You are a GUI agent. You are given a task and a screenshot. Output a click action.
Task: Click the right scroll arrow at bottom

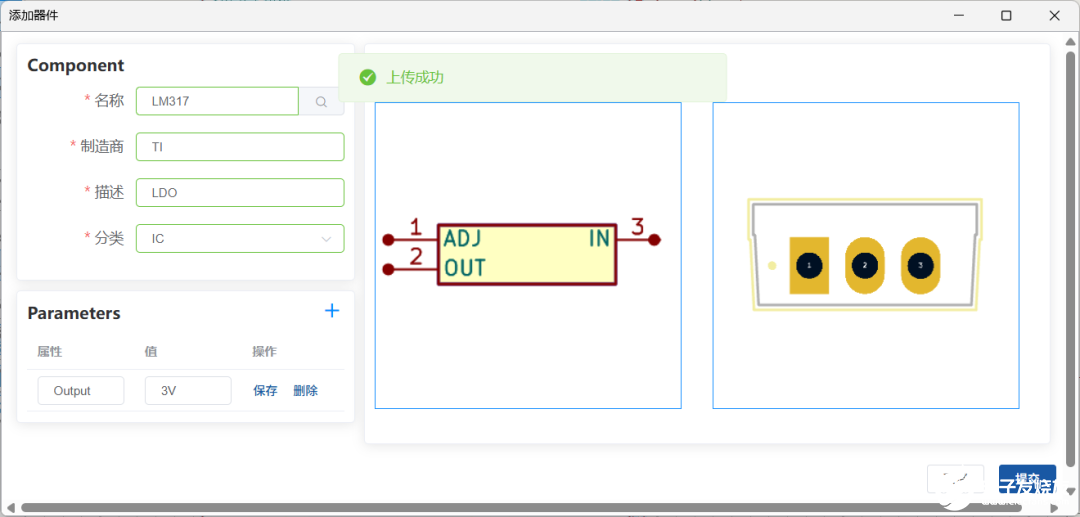pyautogui.click(x=1054, y=507)
